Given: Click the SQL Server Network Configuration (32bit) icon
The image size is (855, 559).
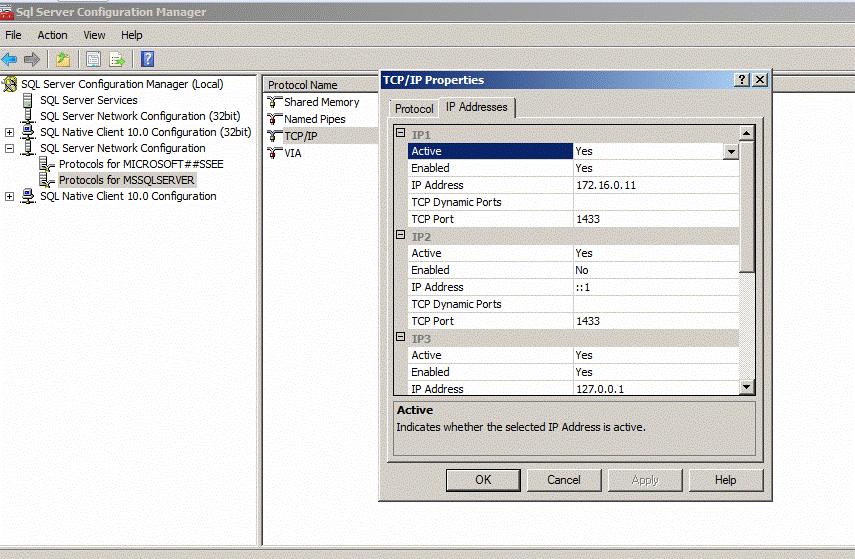Looking at the screenshot, I should point(28,116).
